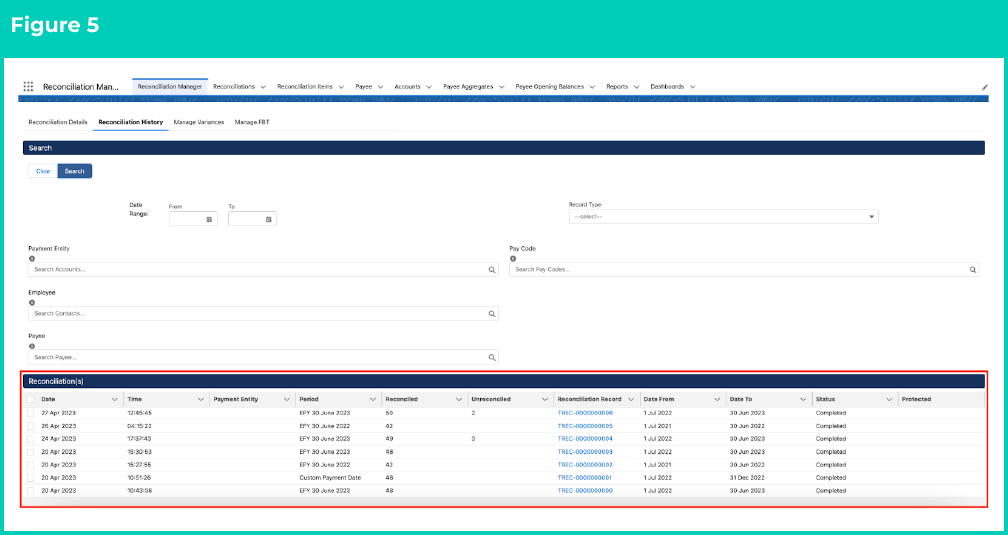The width and height of the screenshot is (1008, 535).
Task: Expand the Payee Opening Balances nav chevron
Action: (x=592, y=87)
